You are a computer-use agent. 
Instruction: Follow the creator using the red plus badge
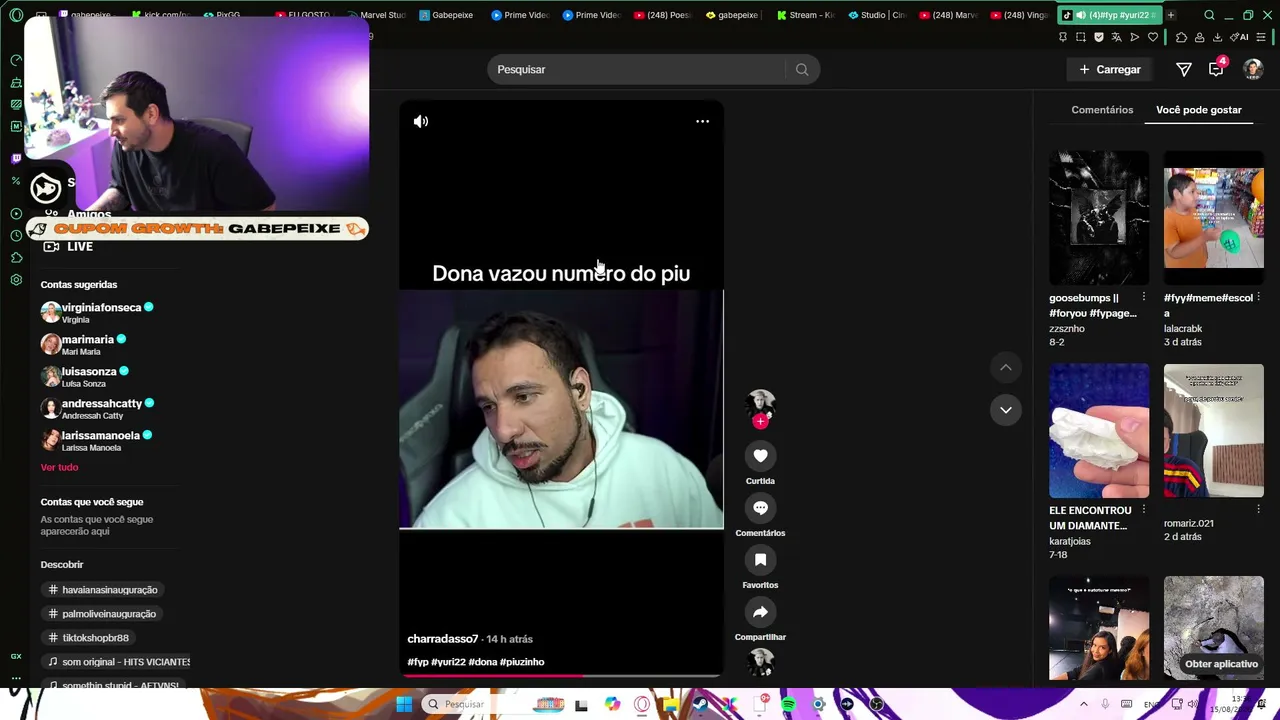[760, 422]
